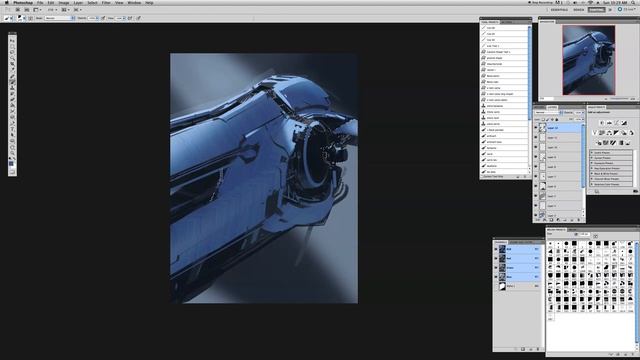Switch to the Essentials workspace
Screen dimensions: 640x360
559,9
